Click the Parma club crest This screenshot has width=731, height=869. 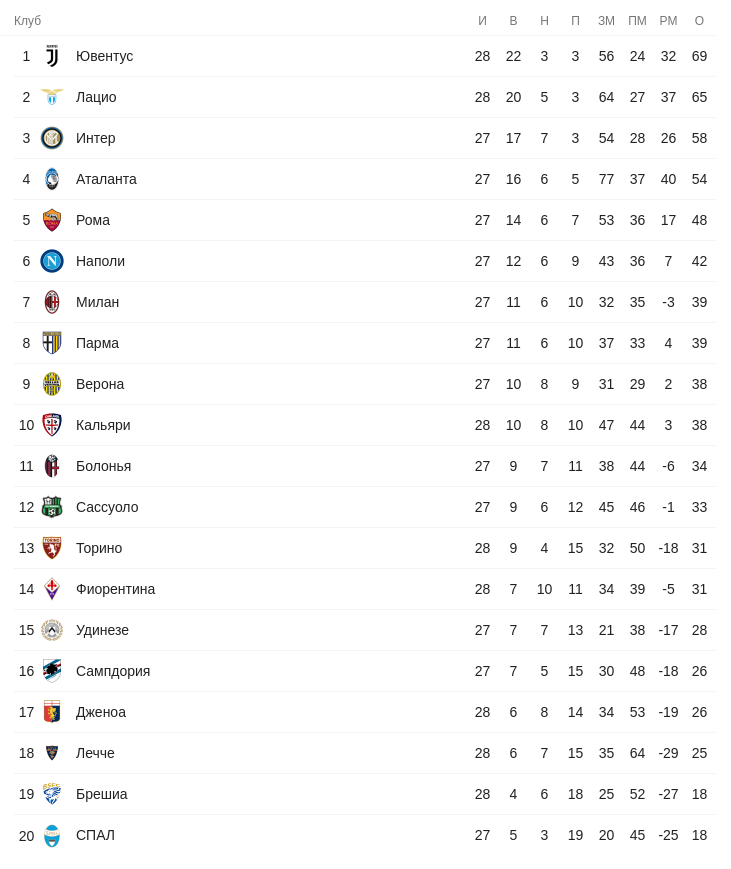(52, 343)
